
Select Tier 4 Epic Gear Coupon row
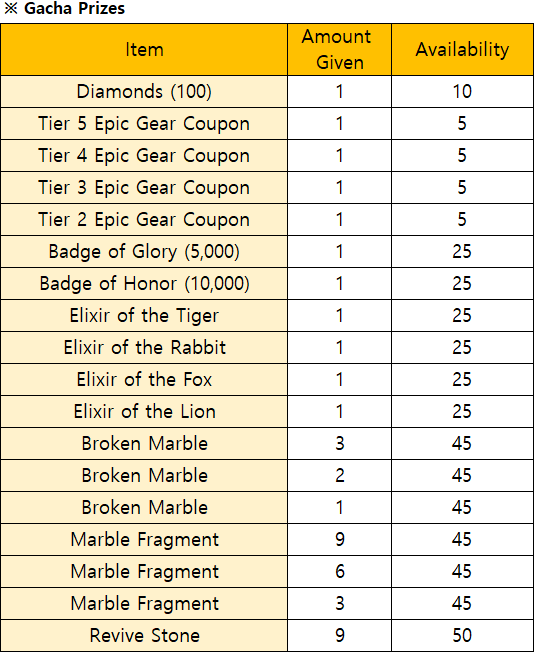267,156
